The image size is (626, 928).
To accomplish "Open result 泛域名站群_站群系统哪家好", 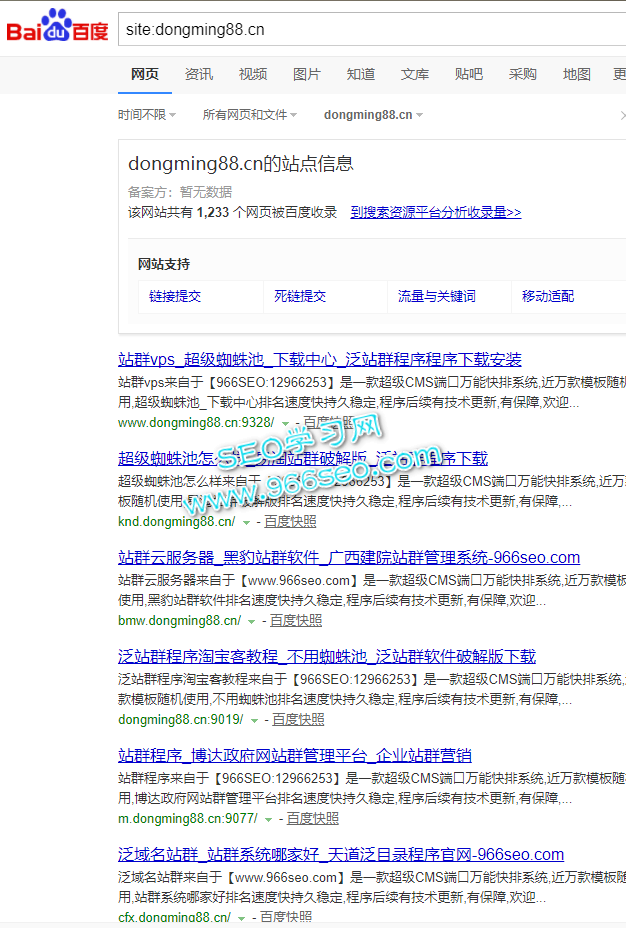I will tap(341, 855).
